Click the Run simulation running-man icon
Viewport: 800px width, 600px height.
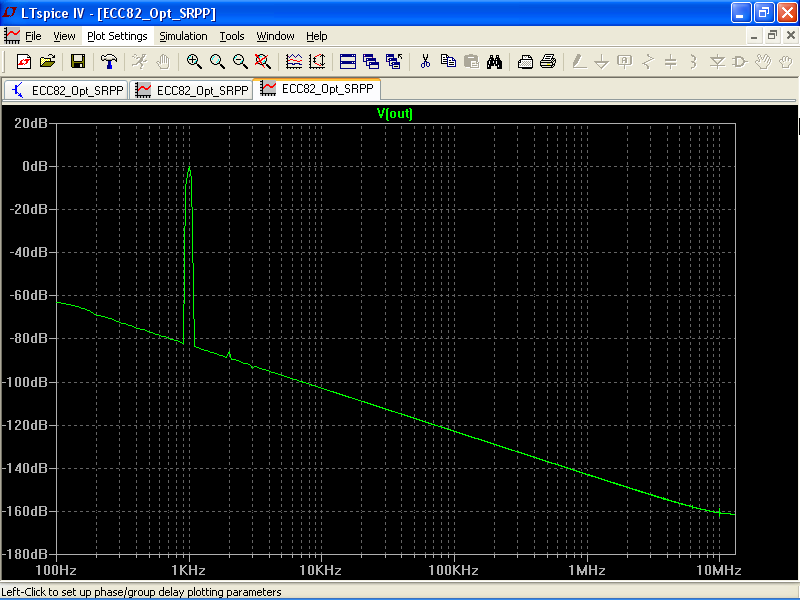pyautogui.click(x=139, y=62)
